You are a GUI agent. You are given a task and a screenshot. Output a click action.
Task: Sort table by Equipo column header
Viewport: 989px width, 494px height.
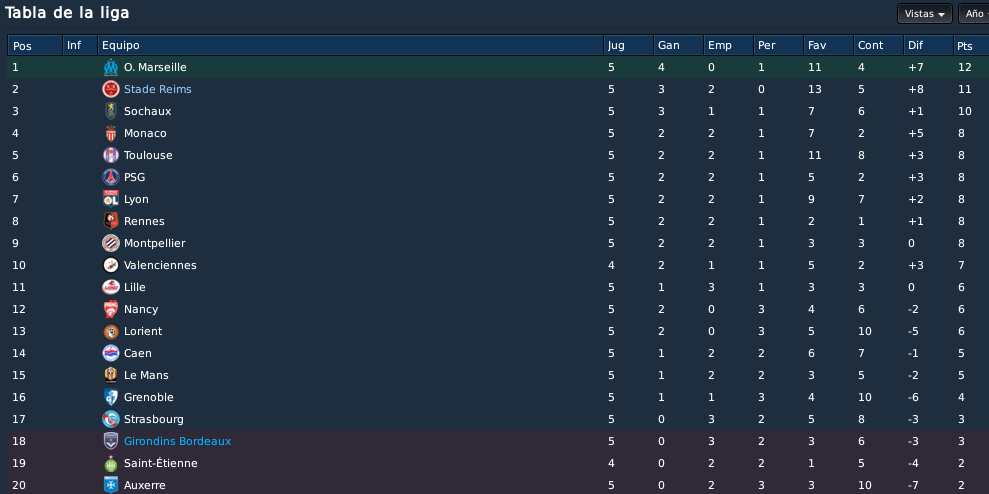(351, 45)
